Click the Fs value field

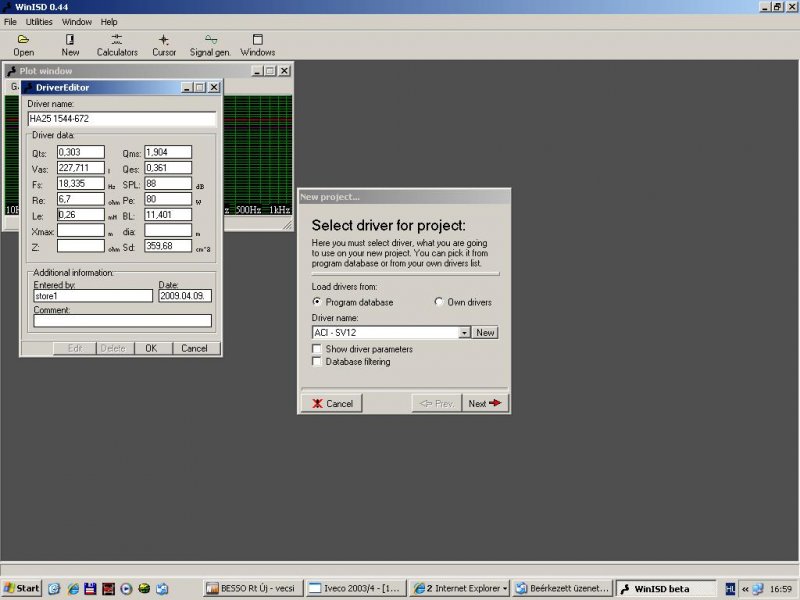click(x=81, y=184)
